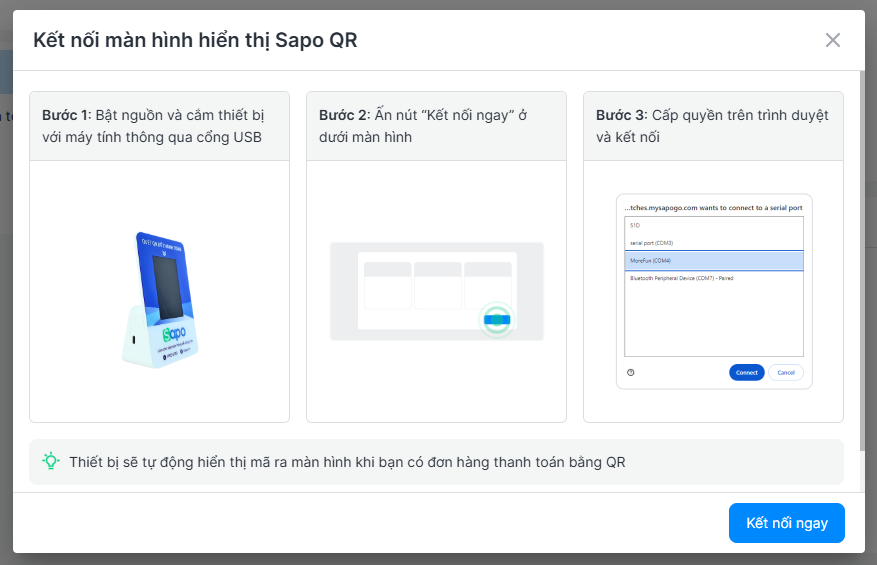This screenshot has width=877, height=565.
Task: Select the "Bước 2" instruction heading
Action: tap(423, 126)
